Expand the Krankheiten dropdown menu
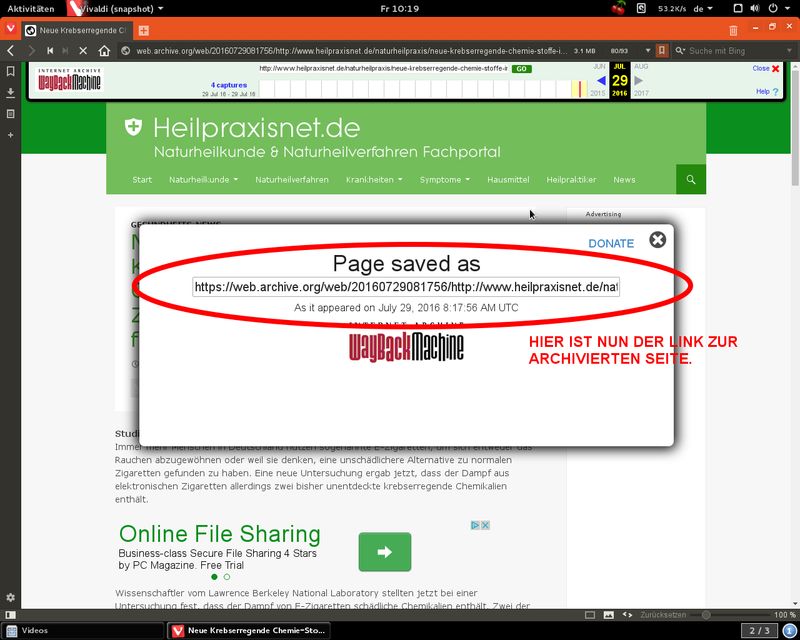 pos(374,180)
